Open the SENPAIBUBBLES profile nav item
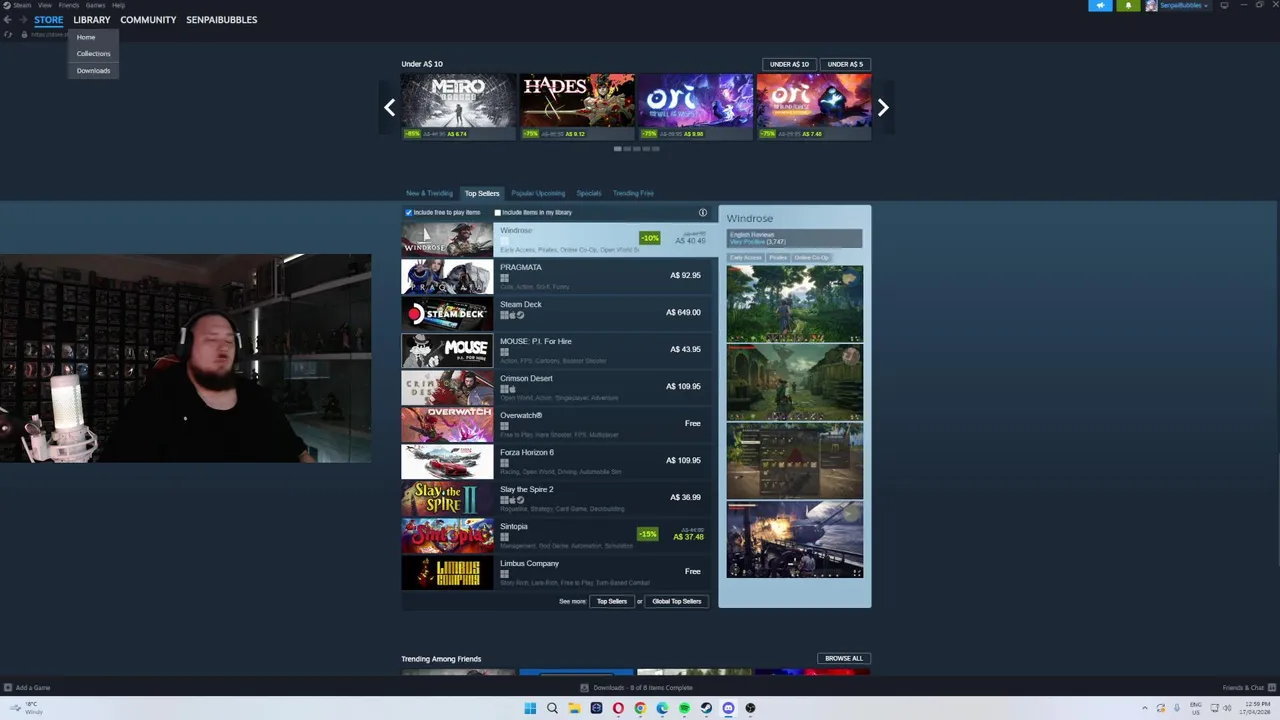1280x720 pixels. click(x=221, y=20)
